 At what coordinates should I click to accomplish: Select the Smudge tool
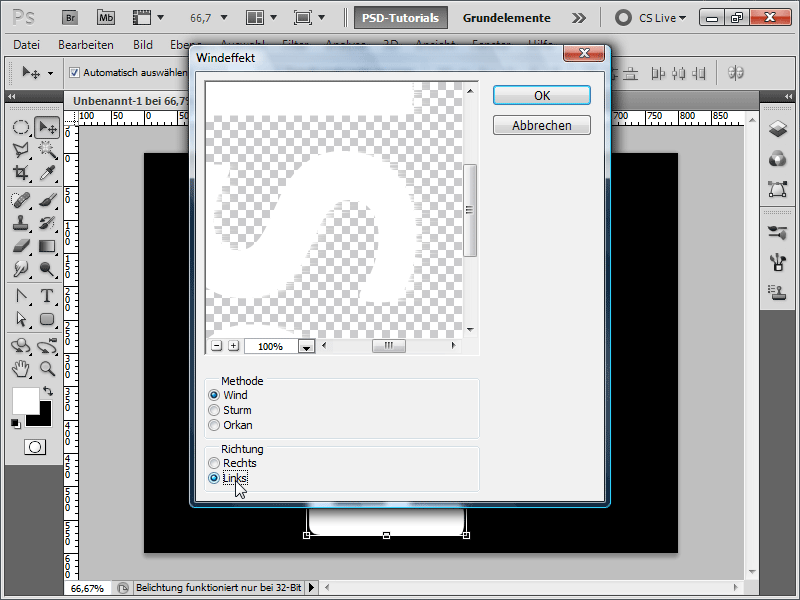click(x=21, y=269)
